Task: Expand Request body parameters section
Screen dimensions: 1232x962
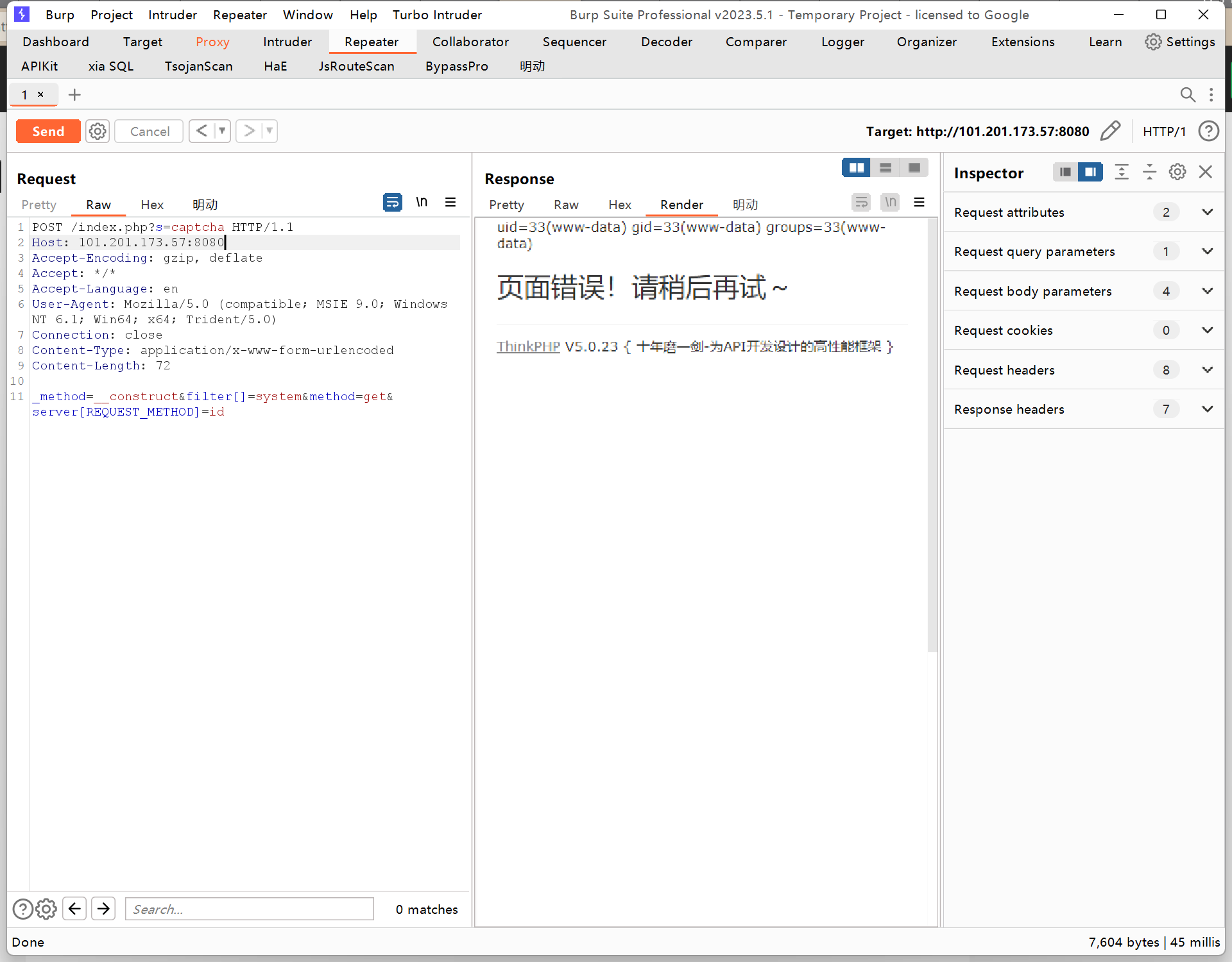Action: [1207, 291]
